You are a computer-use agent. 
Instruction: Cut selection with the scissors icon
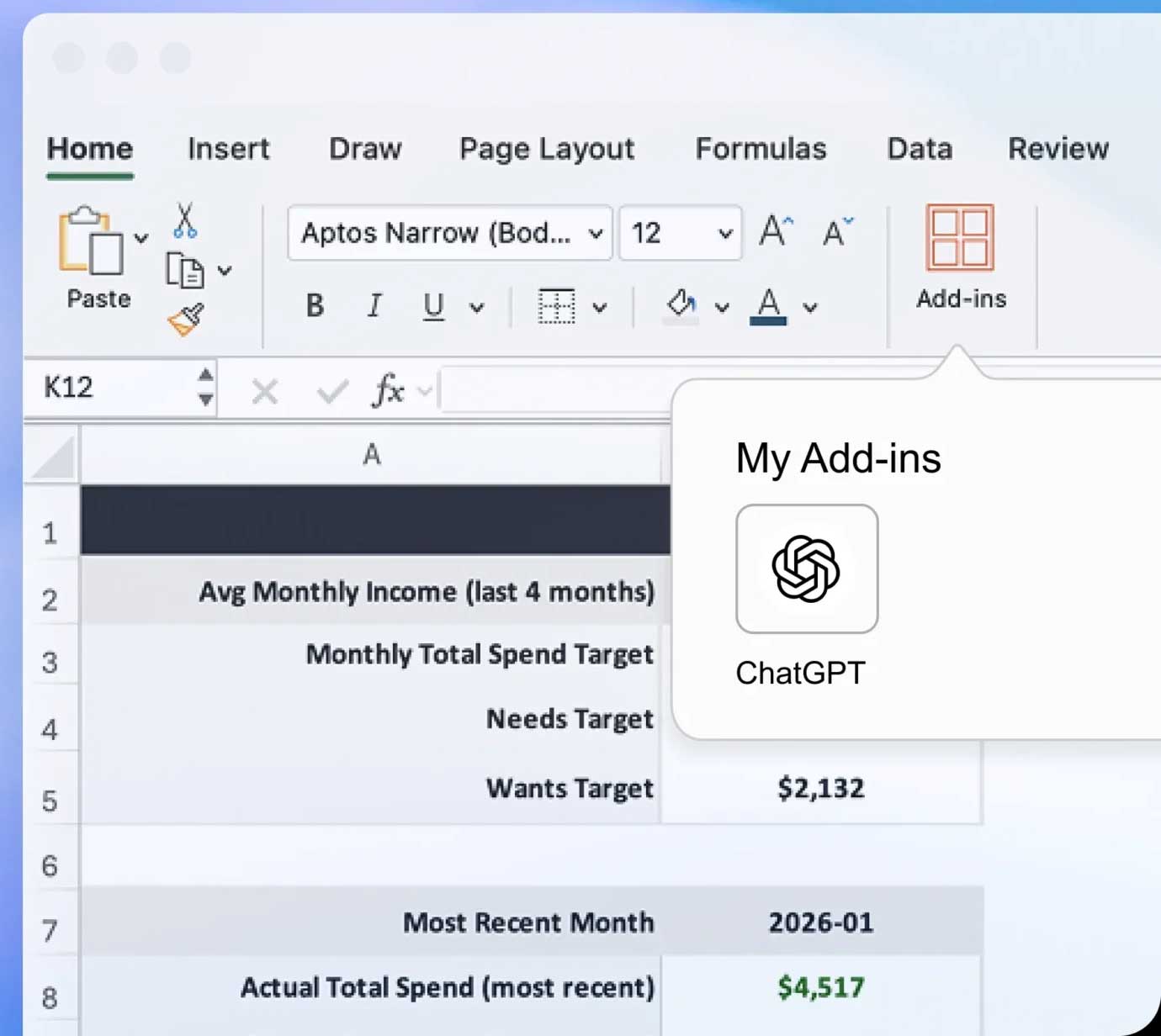185,220
